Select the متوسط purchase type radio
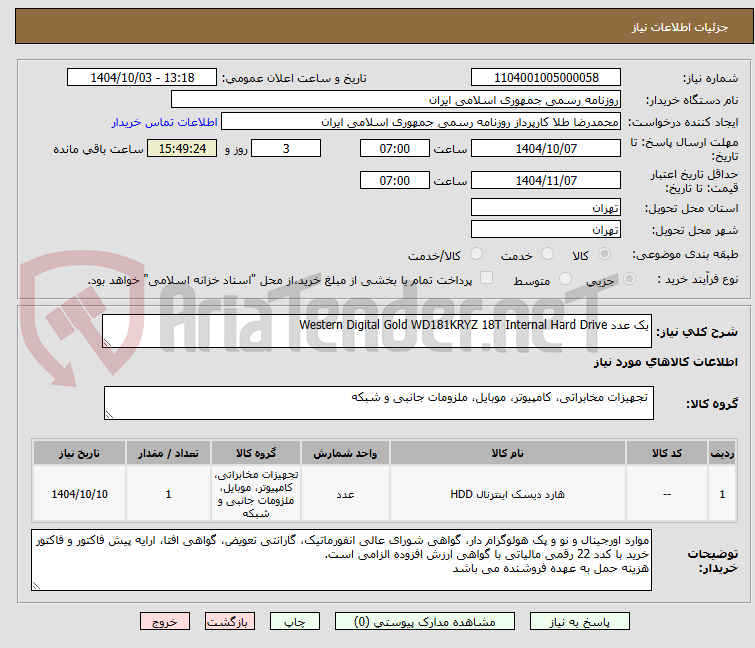755x648 pixels. [x=565, y=279]
